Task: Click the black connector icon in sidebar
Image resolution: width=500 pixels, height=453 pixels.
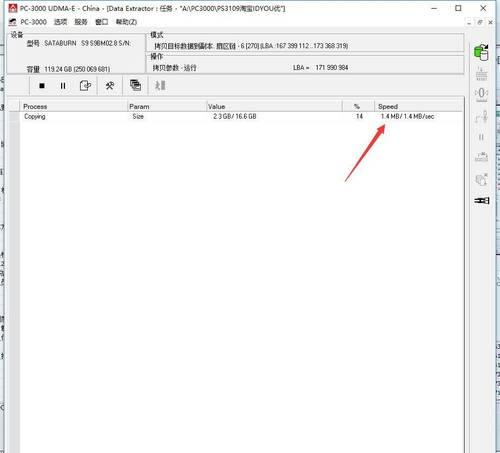Action: pyautogui.click(x=482, y=200)
